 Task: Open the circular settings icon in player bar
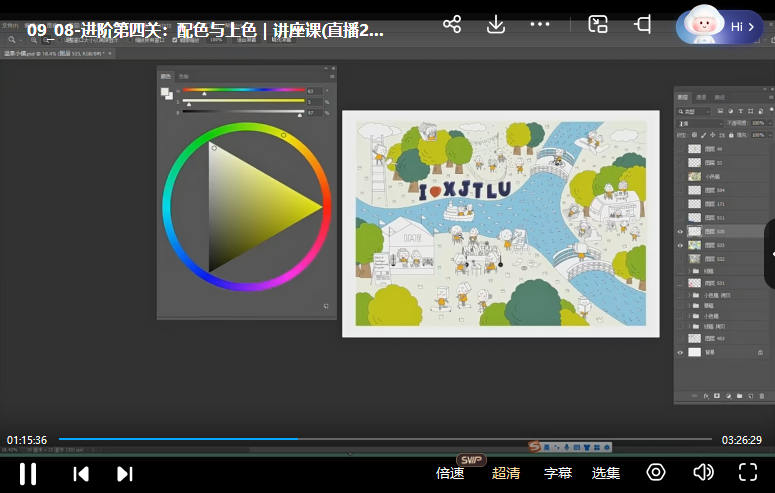click(656, 472)
